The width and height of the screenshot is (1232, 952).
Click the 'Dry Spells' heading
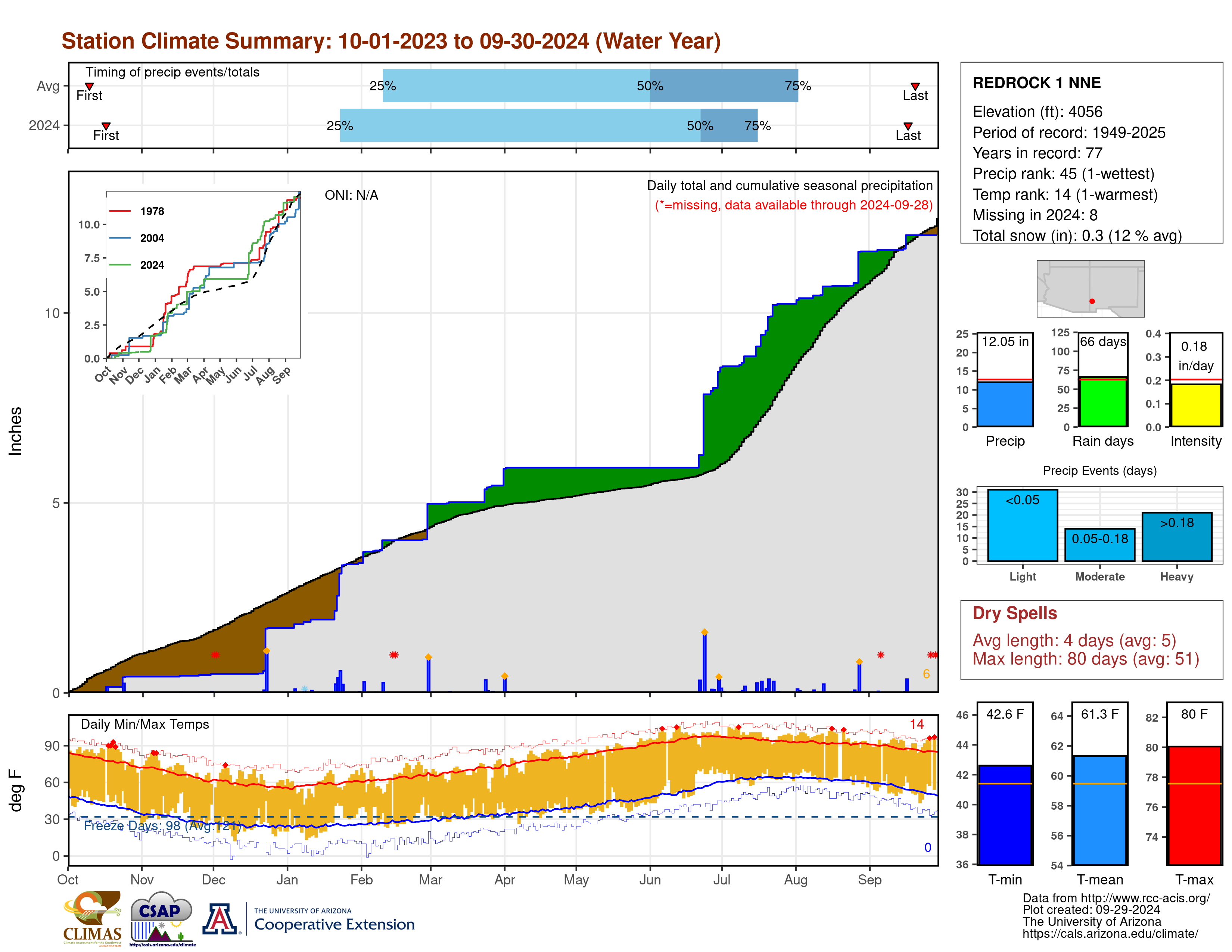pyautogui.click(x=1014, y=613)
